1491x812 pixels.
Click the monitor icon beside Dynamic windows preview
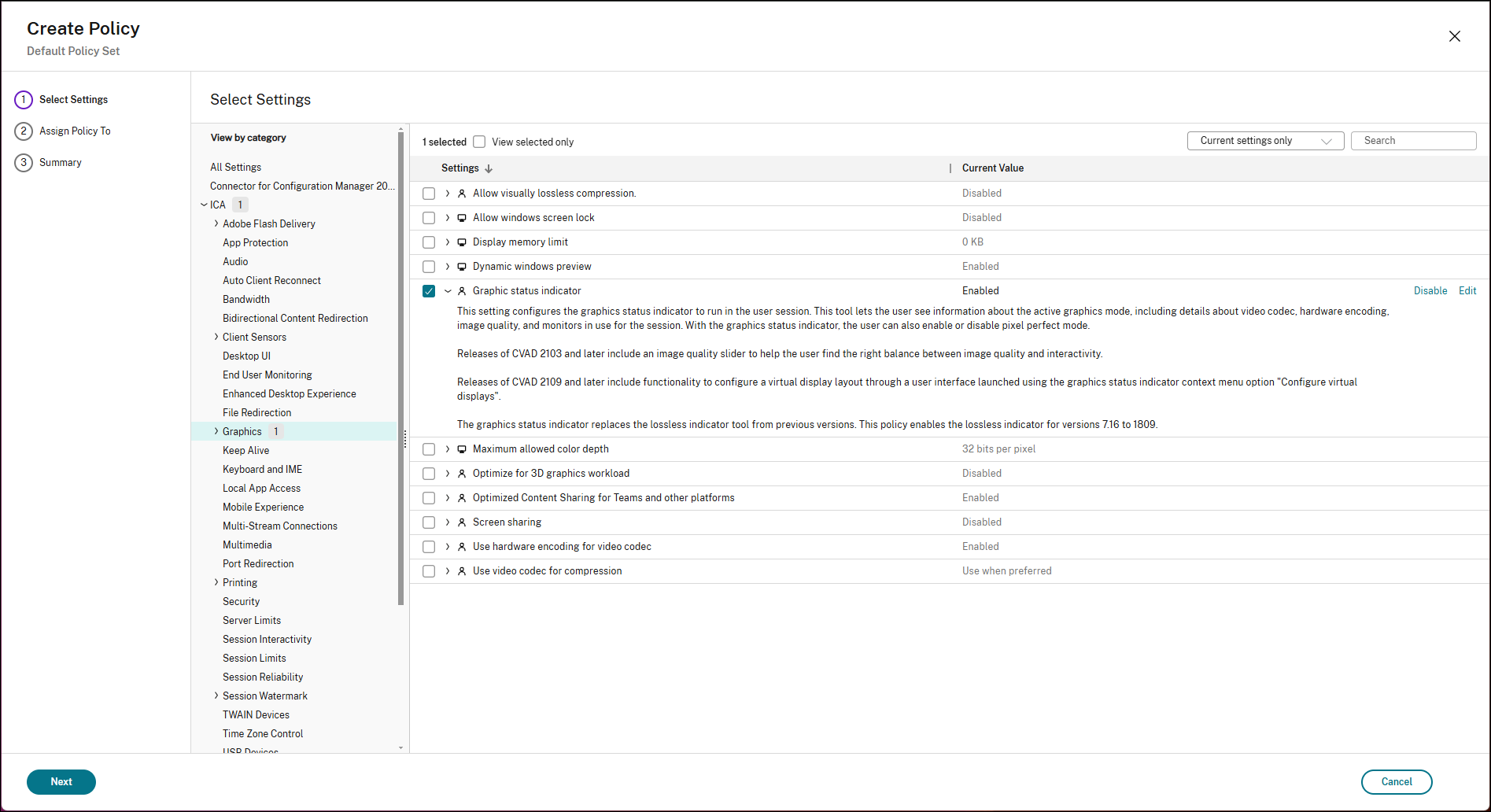click(x=462, y=267)
